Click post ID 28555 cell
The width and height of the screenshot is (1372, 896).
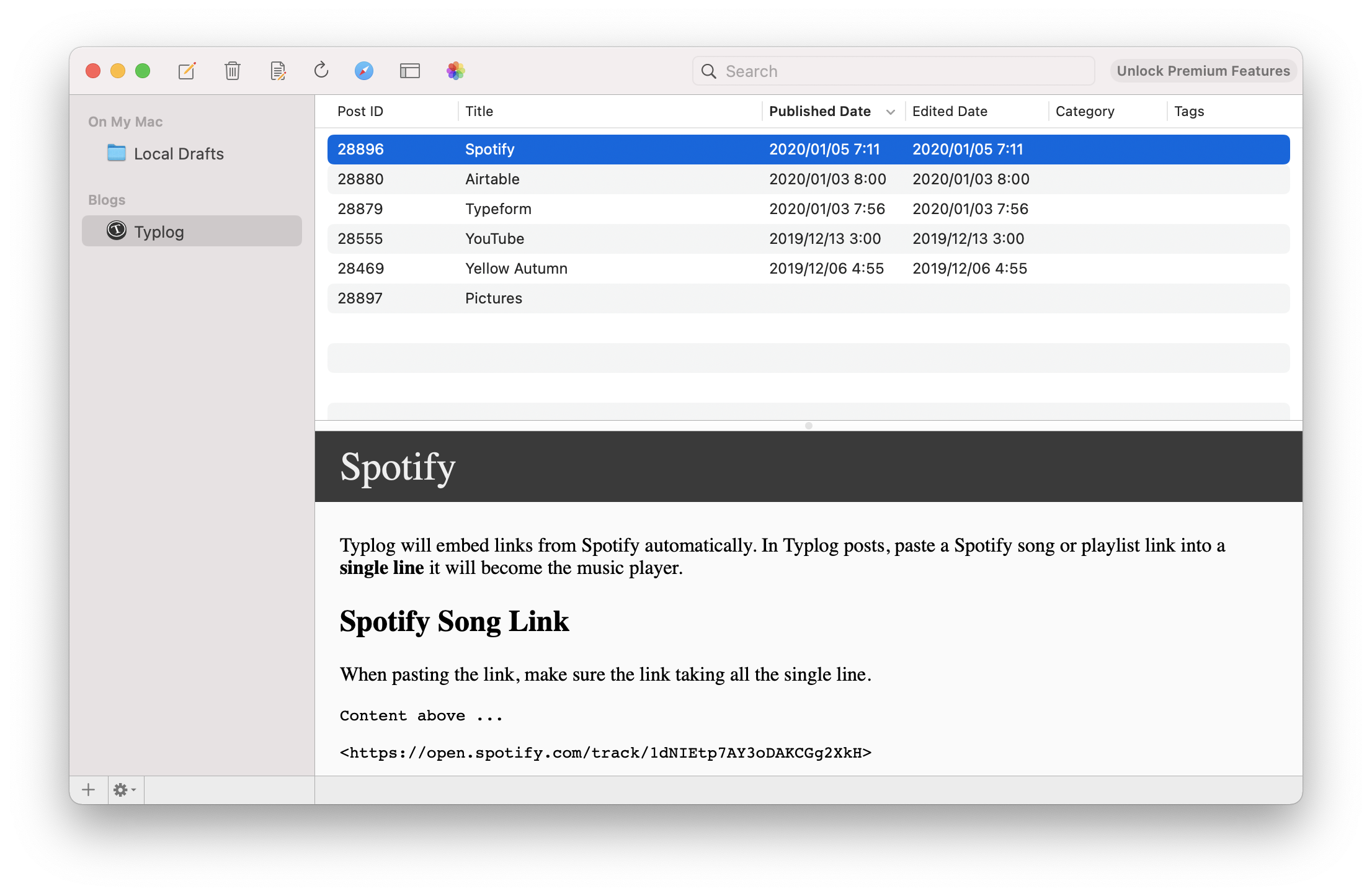pyautogui.click(x=360, y=238)
